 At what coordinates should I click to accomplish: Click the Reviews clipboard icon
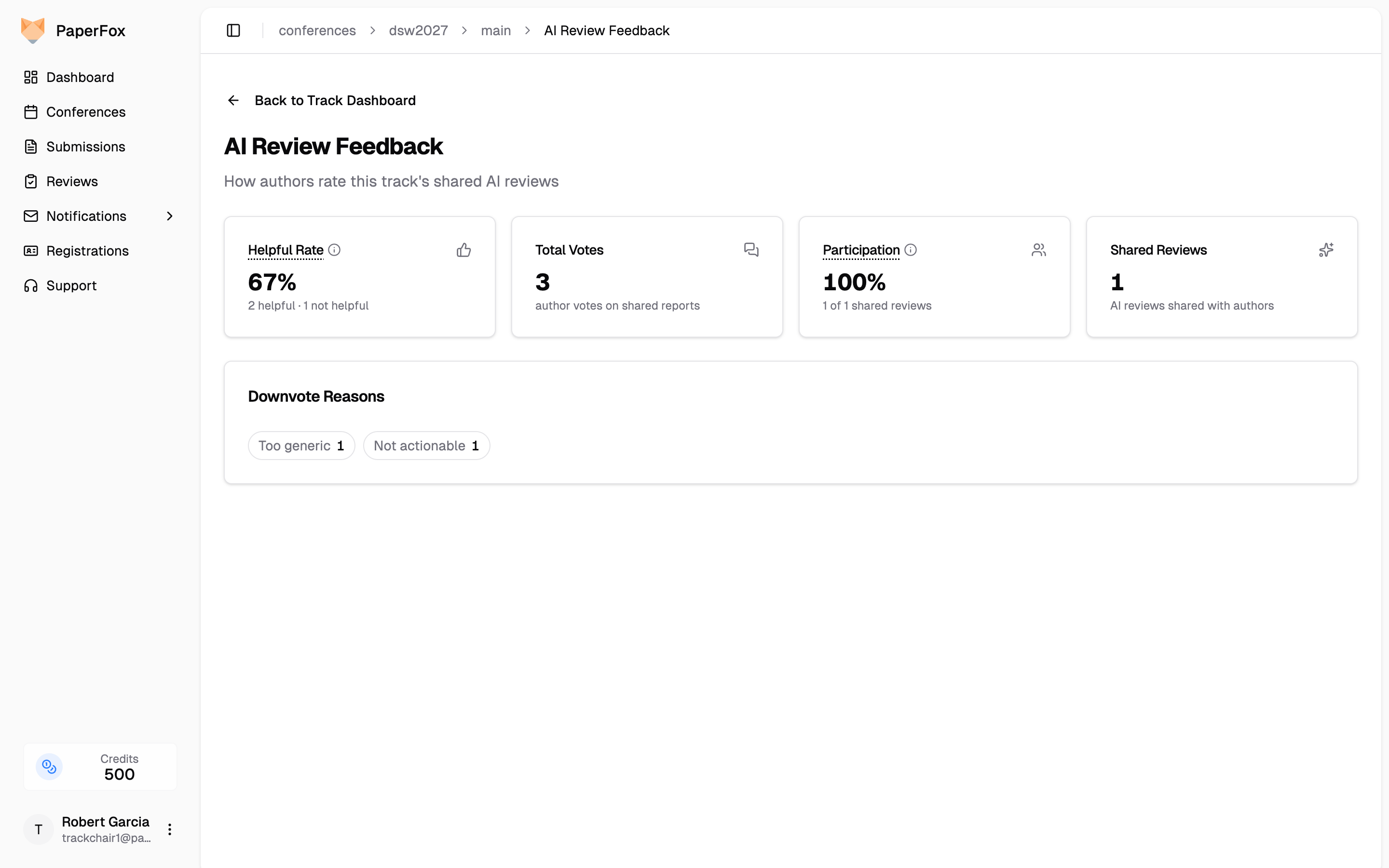click(31, 181)
